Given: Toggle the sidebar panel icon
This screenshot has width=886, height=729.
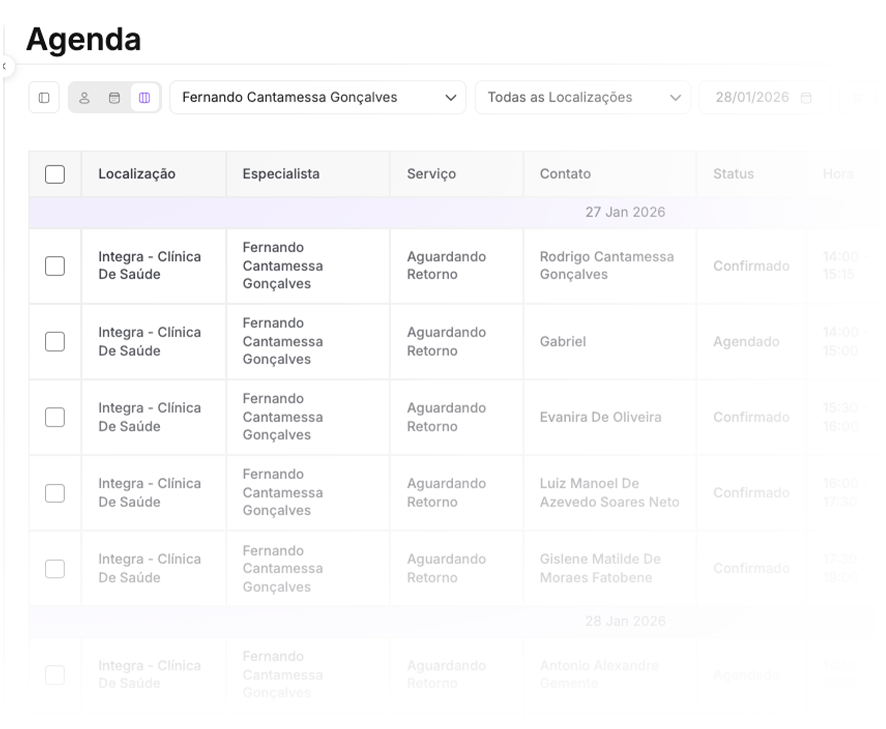Looking at the screenshot, I should pyautogui.click(x=44, y=98).
